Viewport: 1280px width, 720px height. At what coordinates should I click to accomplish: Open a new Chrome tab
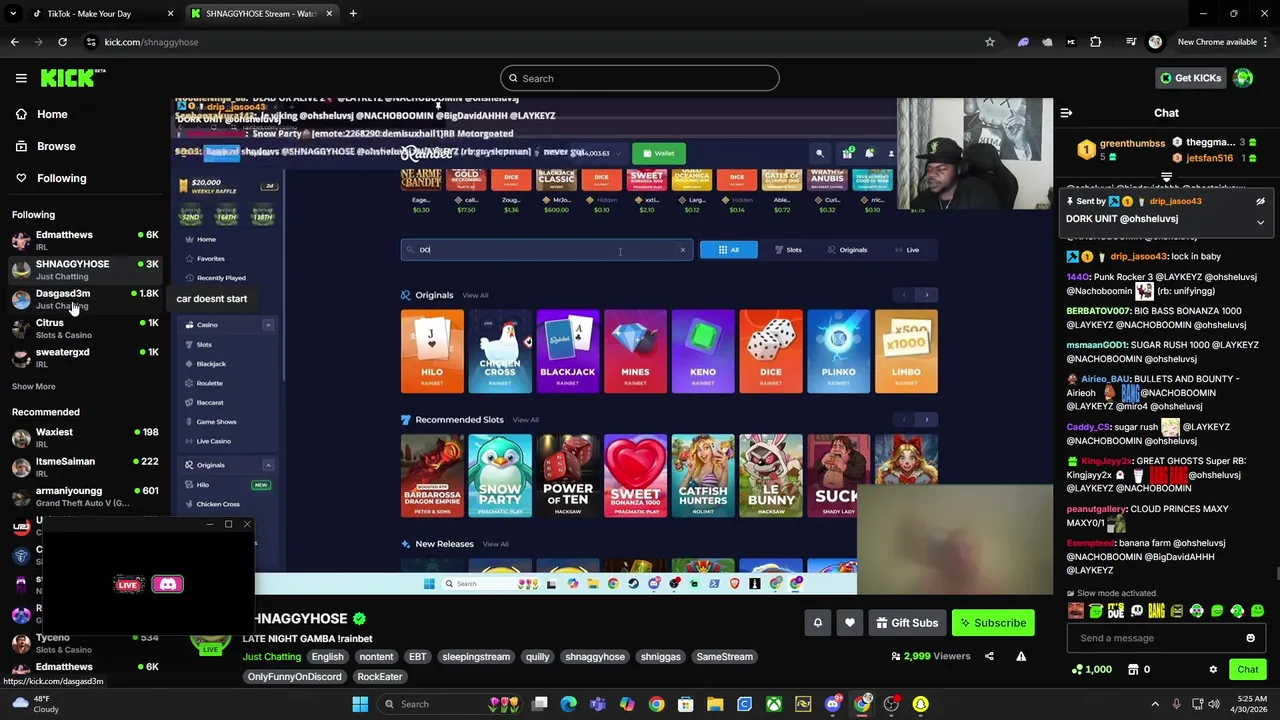point(352,14)
